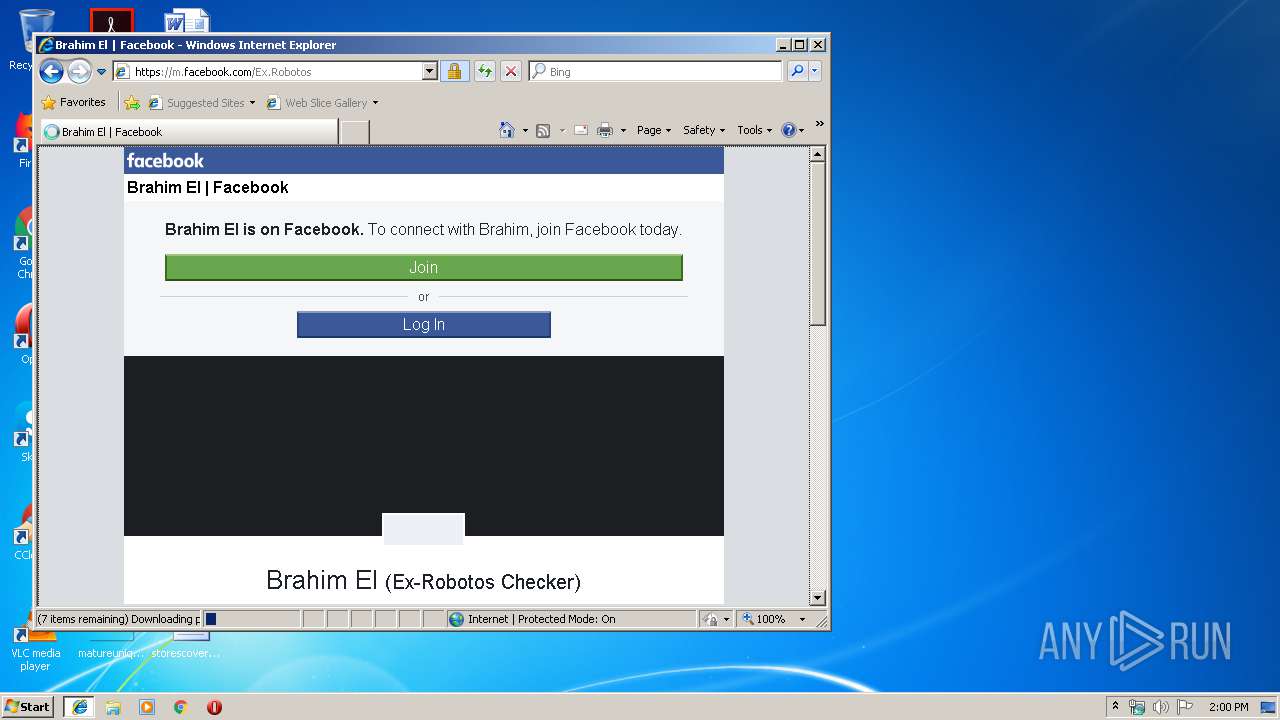Screen dimensions: 1280x720
Task: Click the Feeds RSS icon
Action: click(x=543, y=130)
